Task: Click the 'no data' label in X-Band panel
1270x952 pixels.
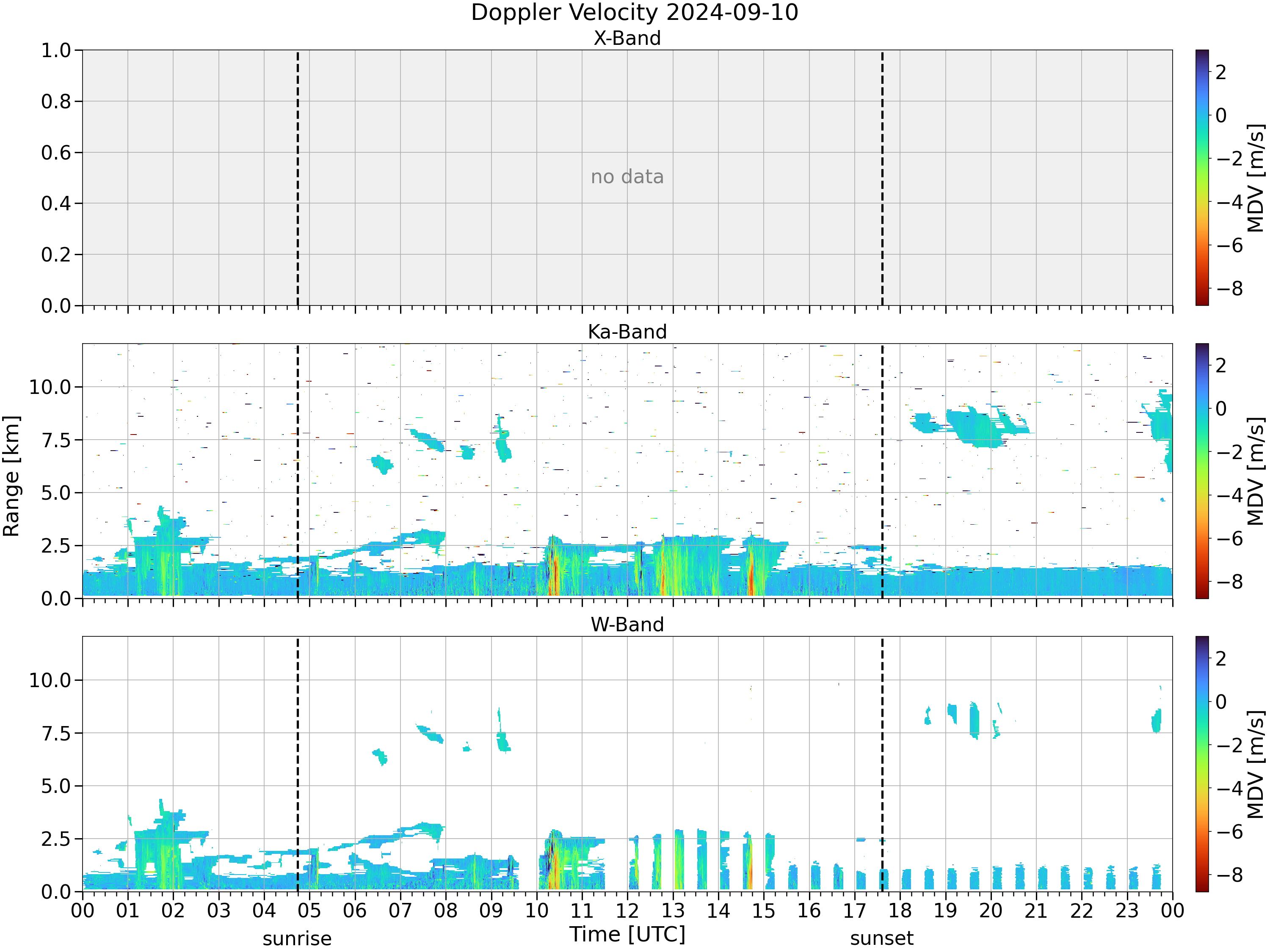Action: (627, 177)
